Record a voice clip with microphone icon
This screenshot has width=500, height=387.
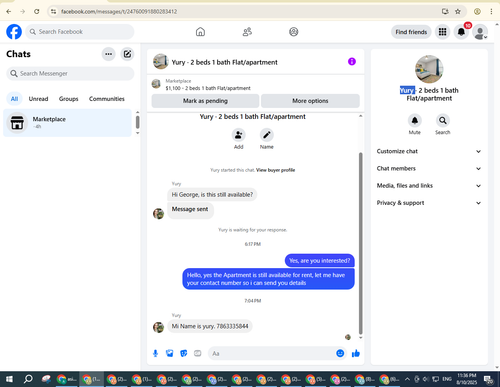[155, 353]
